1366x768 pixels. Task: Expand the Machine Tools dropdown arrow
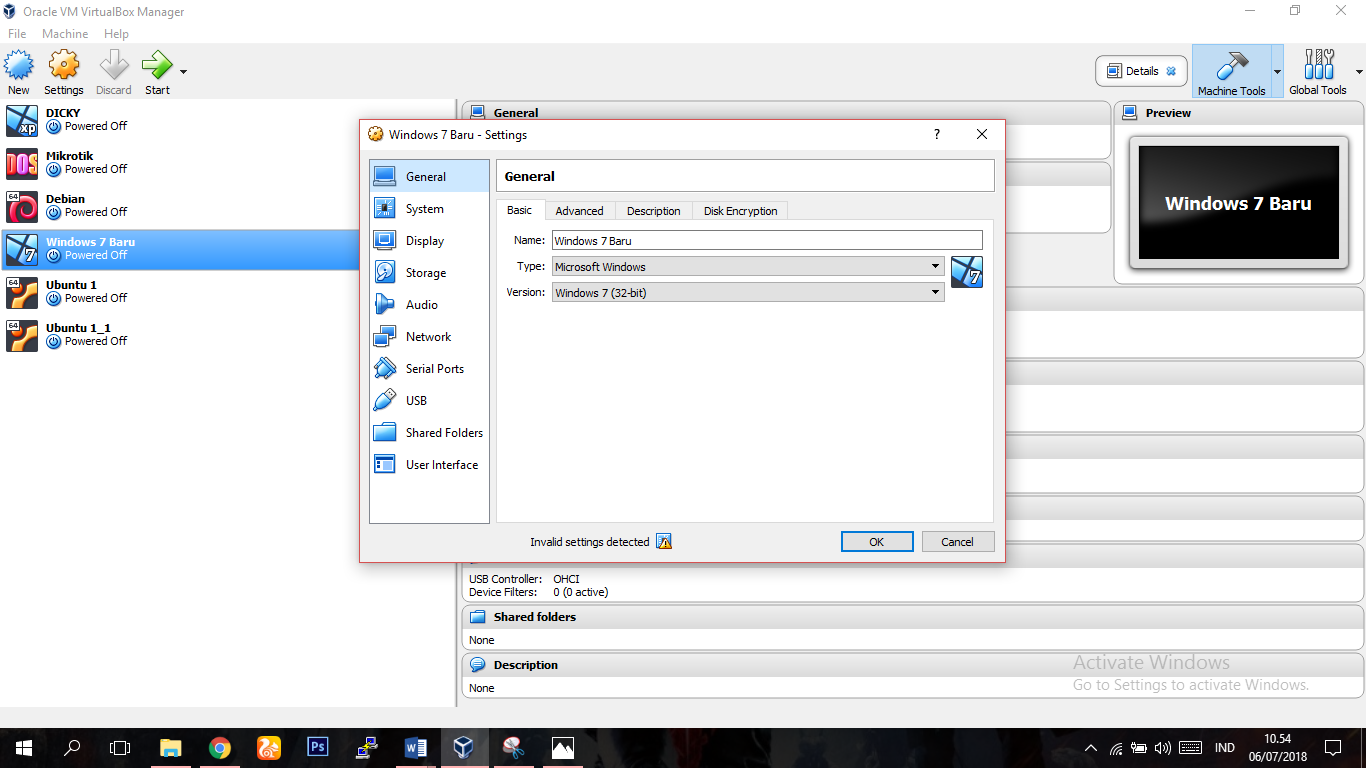(x=1277, y=72)
